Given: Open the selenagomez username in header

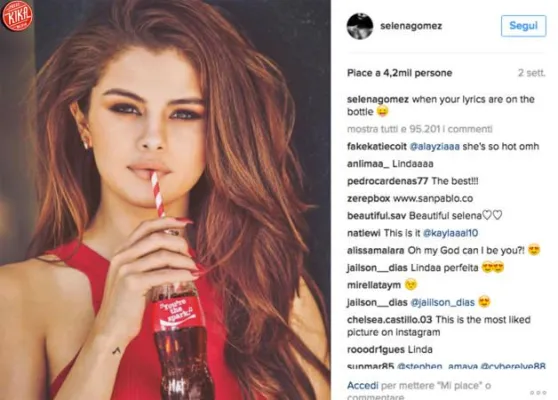Looking at the screenshot, I should 411,26.
